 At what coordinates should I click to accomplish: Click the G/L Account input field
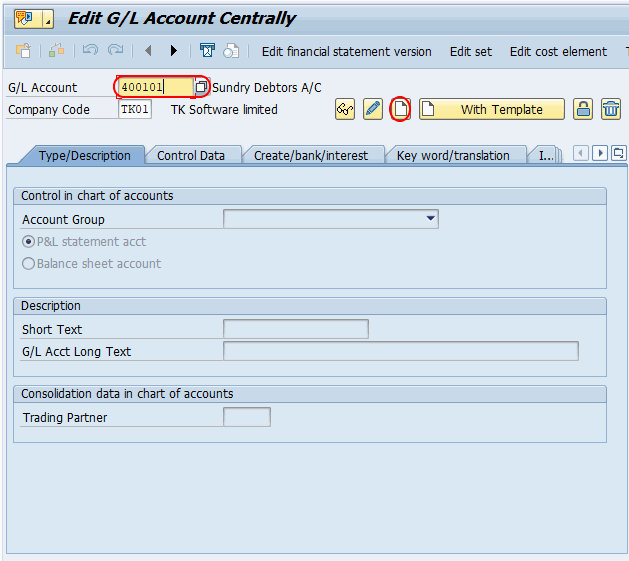coord(155,87)
